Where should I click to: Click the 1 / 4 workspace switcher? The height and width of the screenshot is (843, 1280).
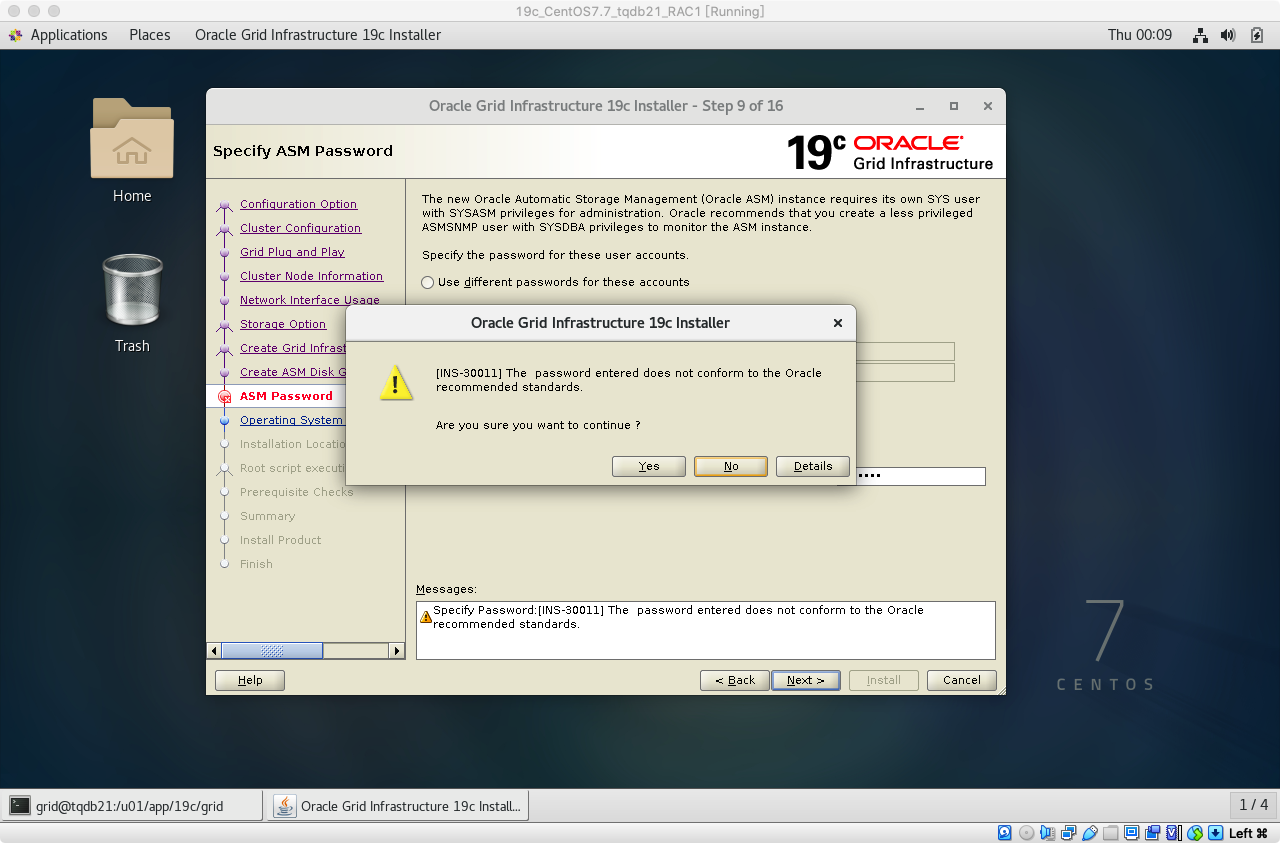click(x=1253, y=805)
